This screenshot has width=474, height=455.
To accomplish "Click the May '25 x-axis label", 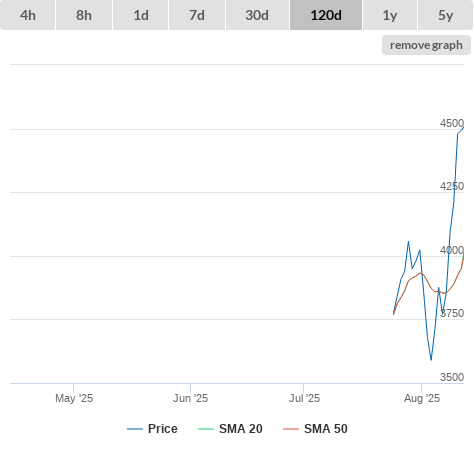I will [x=74, y=398].
